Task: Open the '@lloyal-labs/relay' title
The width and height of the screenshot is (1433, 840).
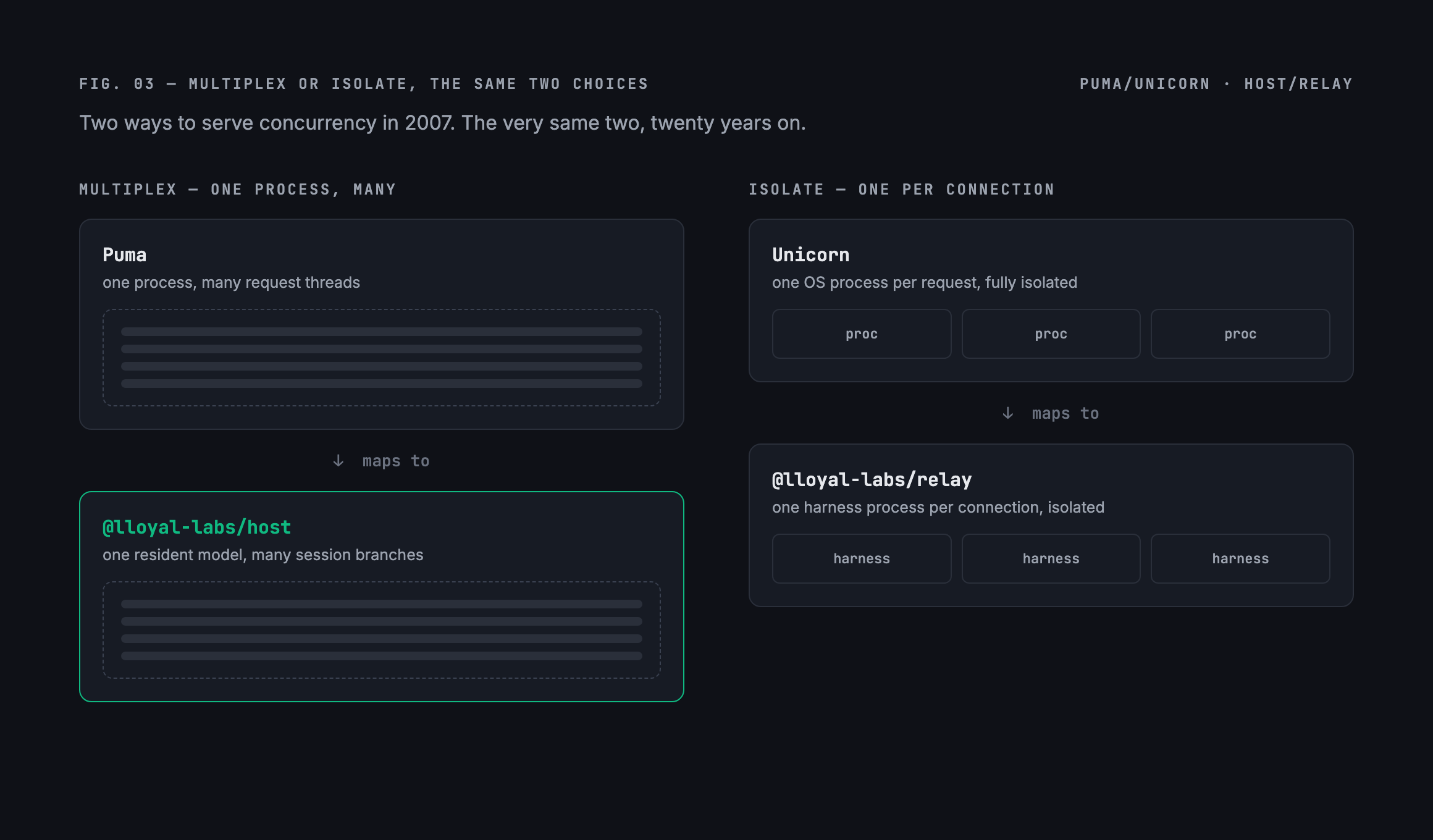Action: (x=872, y=480)
